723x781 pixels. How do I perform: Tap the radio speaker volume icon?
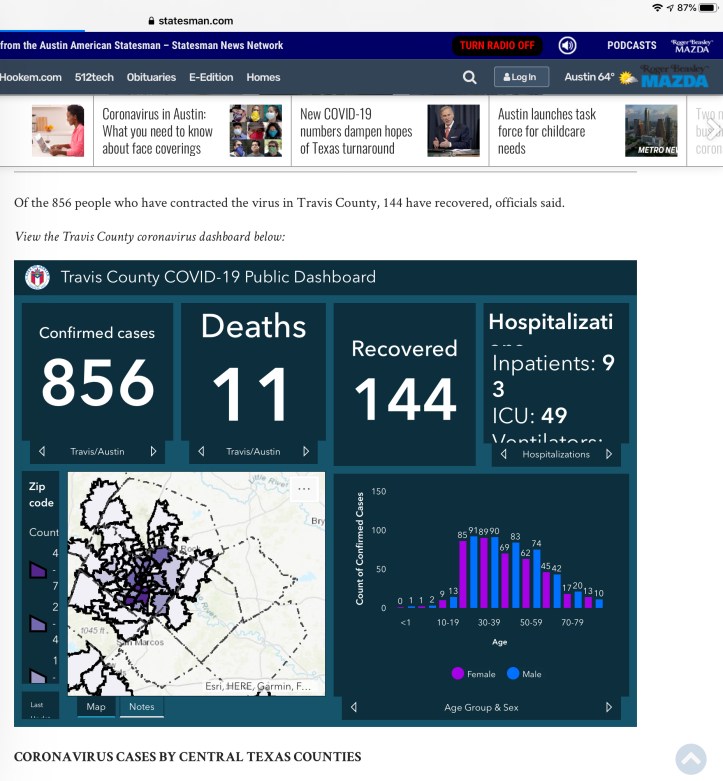(x=567, y=45)
